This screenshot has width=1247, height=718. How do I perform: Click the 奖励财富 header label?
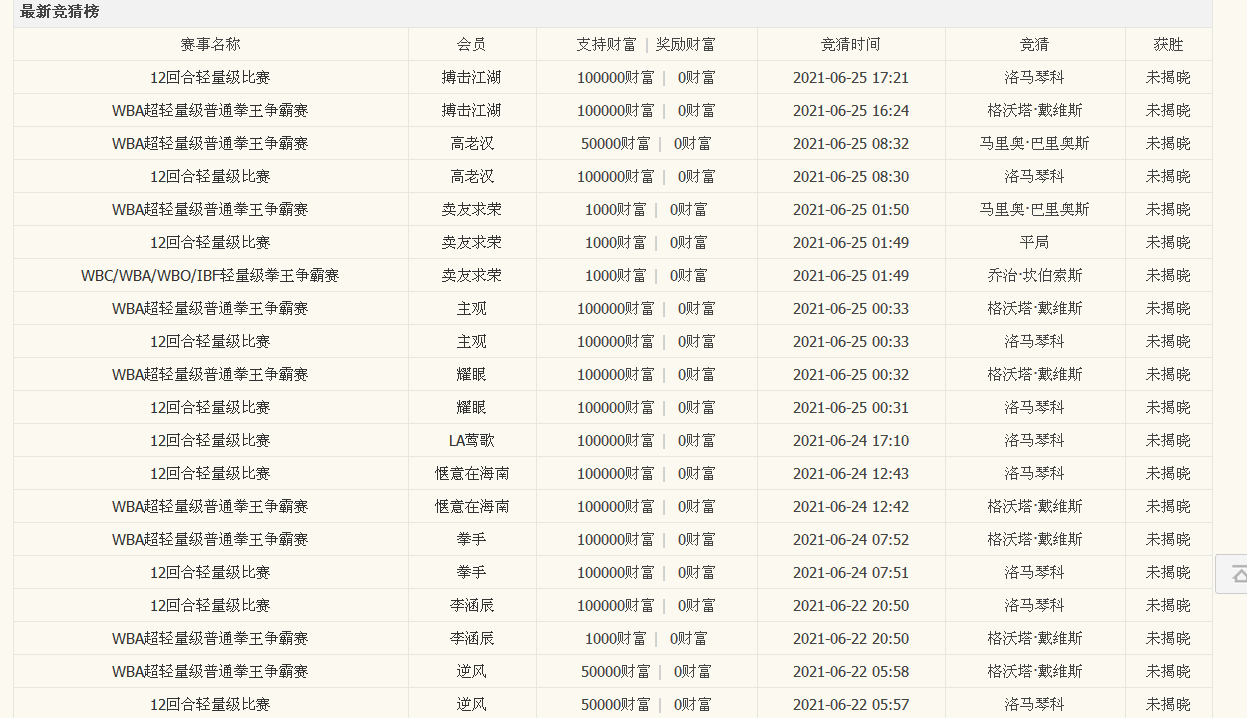[686, 44]
